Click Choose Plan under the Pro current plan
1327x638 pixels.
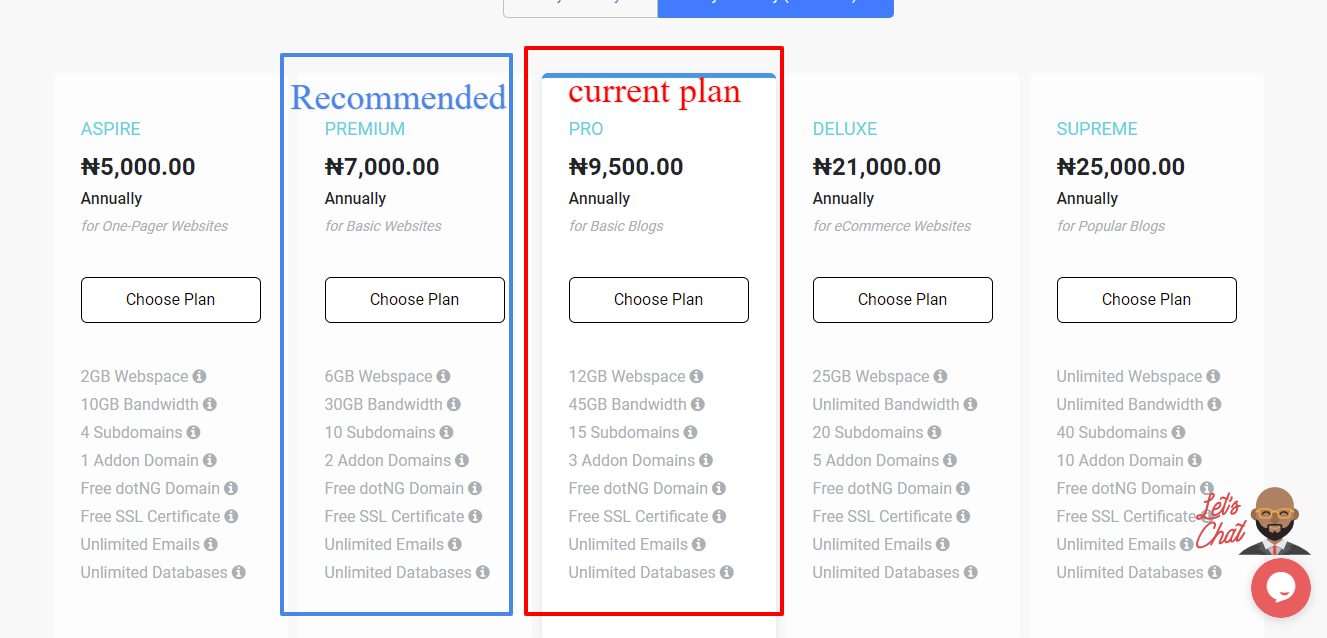658,299
